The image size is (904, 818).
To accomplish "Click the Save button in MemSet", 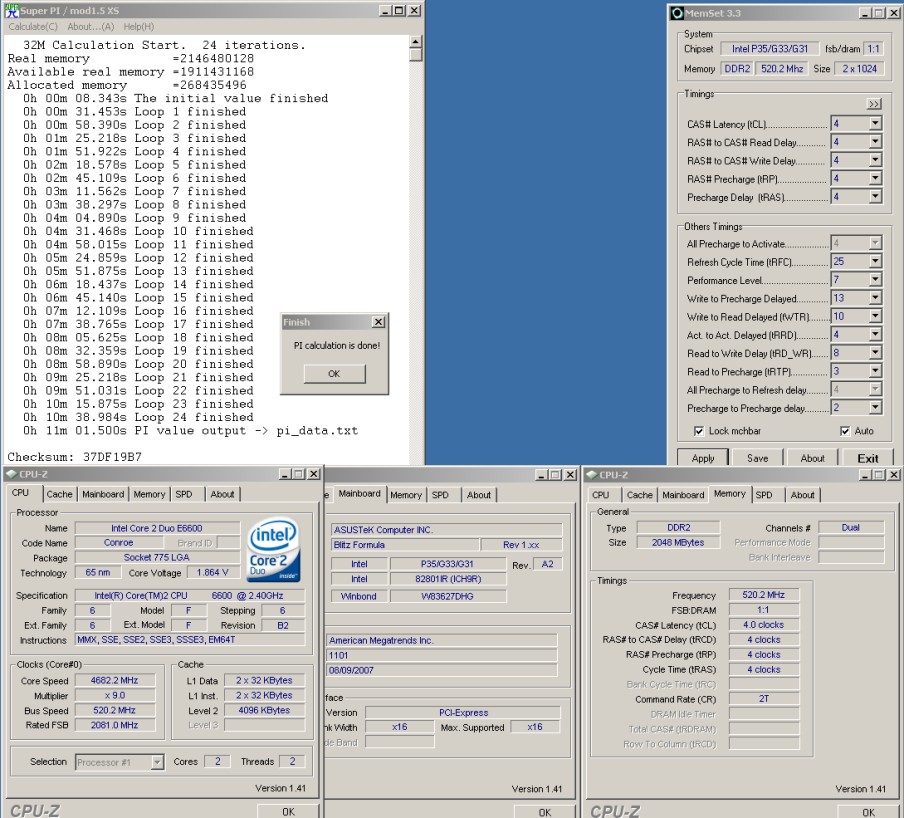I will click(x=757, y=458).
